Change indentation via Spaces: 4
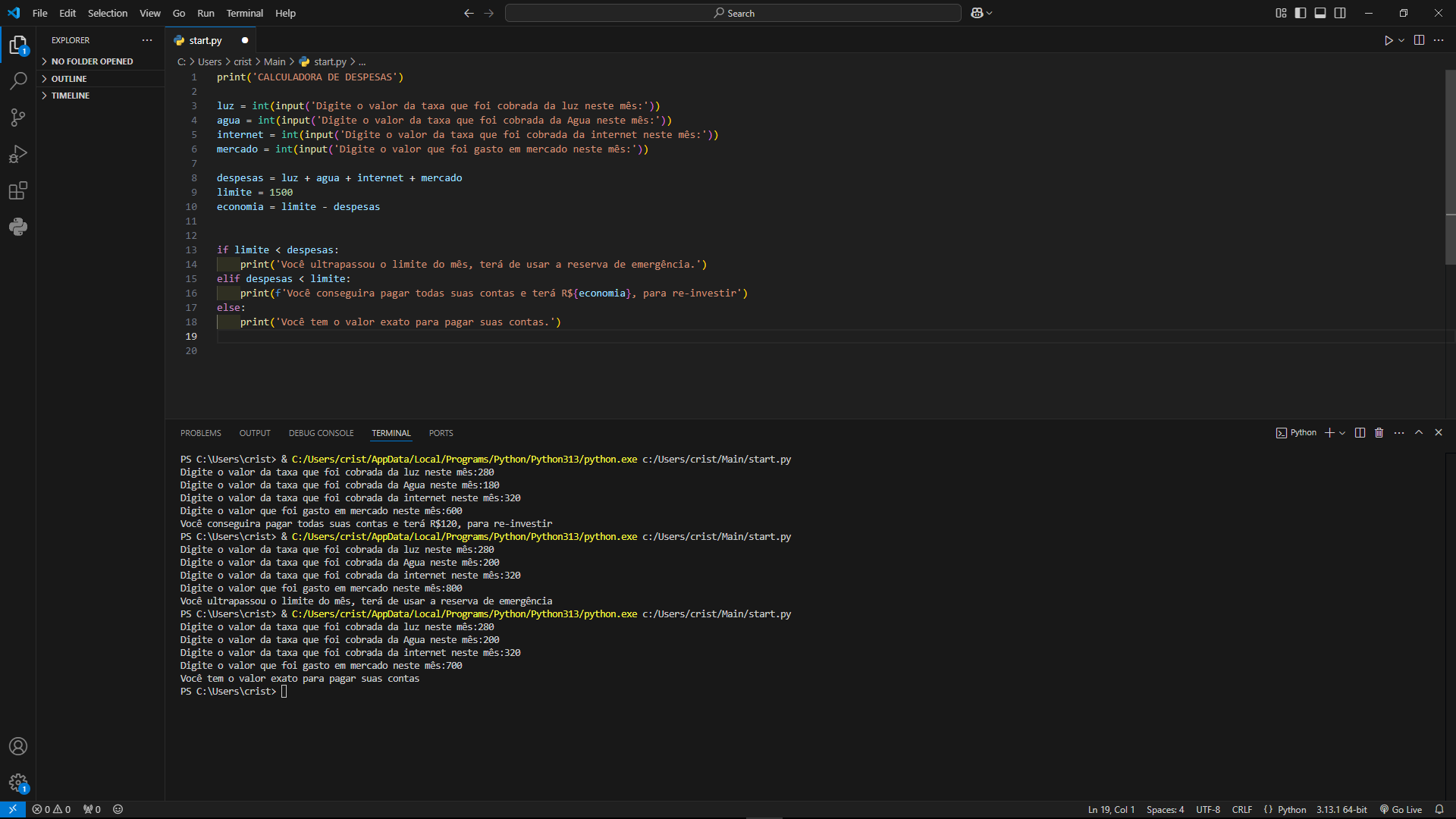This screenshot has height=819, width=1456. tap(1166, 809)
